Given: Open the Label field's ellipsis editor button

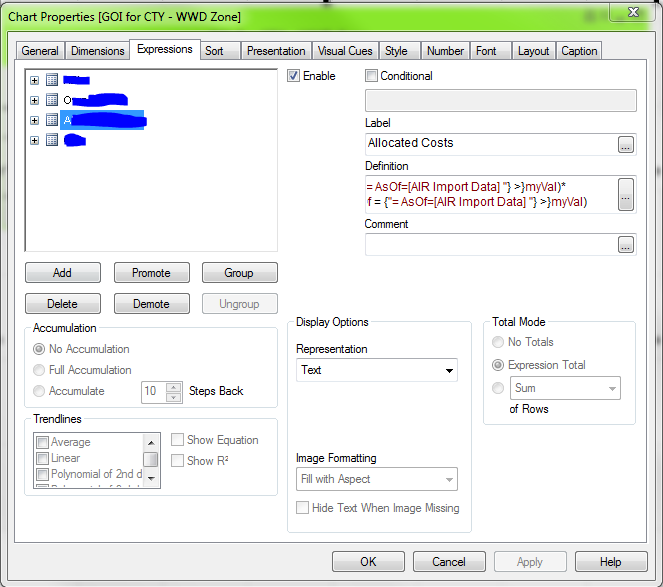Looking at the screenshot, I should click(626, 145).
